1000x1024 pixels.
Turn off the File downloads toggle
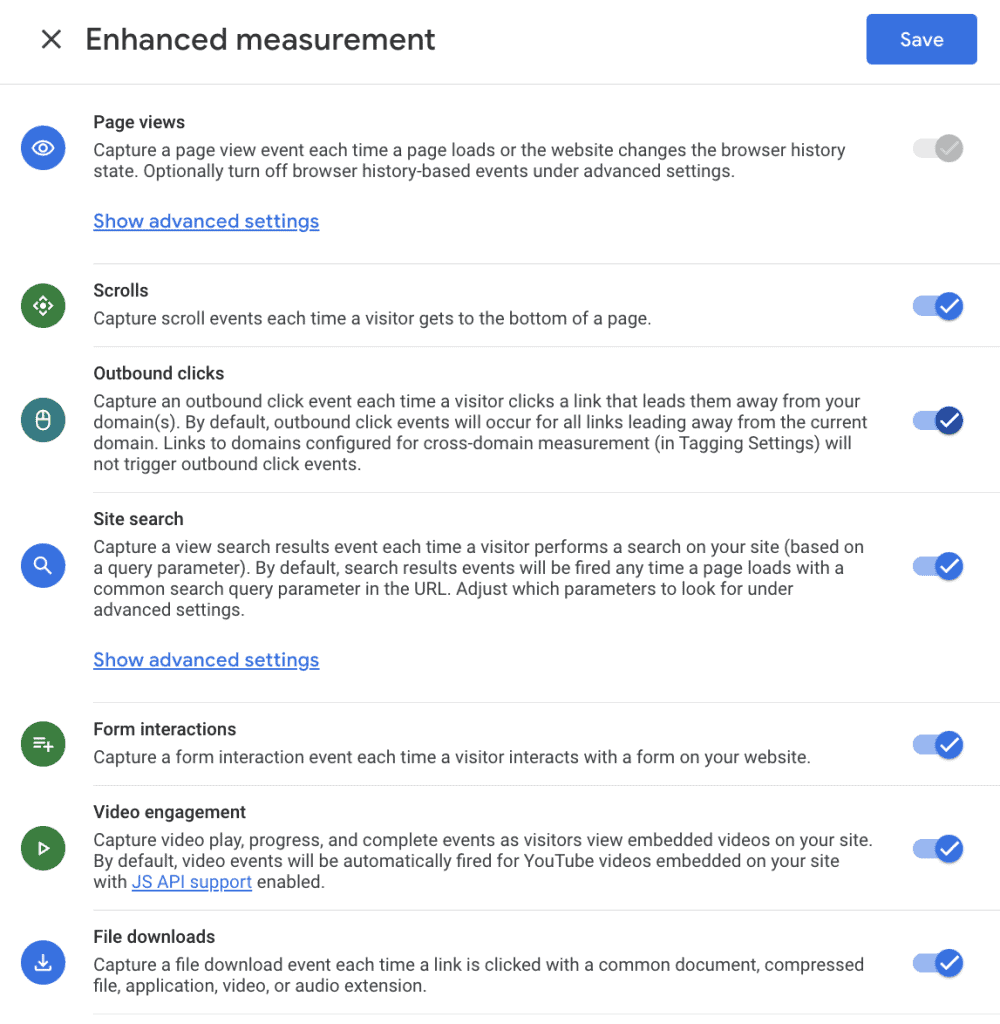pos(938,962)
